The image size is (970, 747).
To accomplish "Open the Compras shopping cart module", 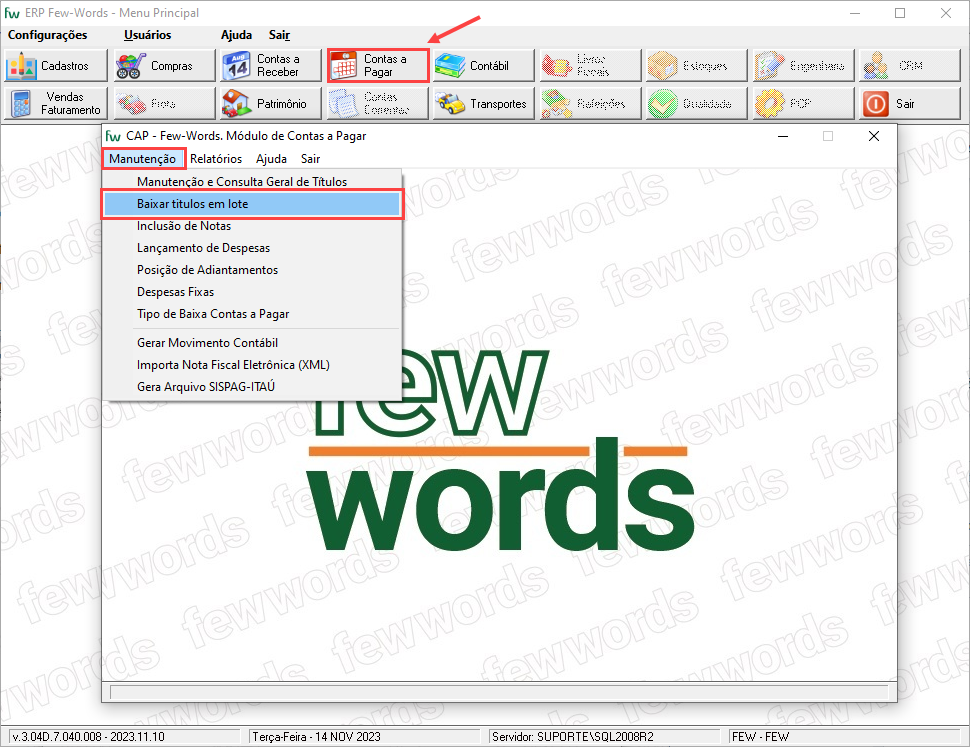I will (x=164, y=66).
